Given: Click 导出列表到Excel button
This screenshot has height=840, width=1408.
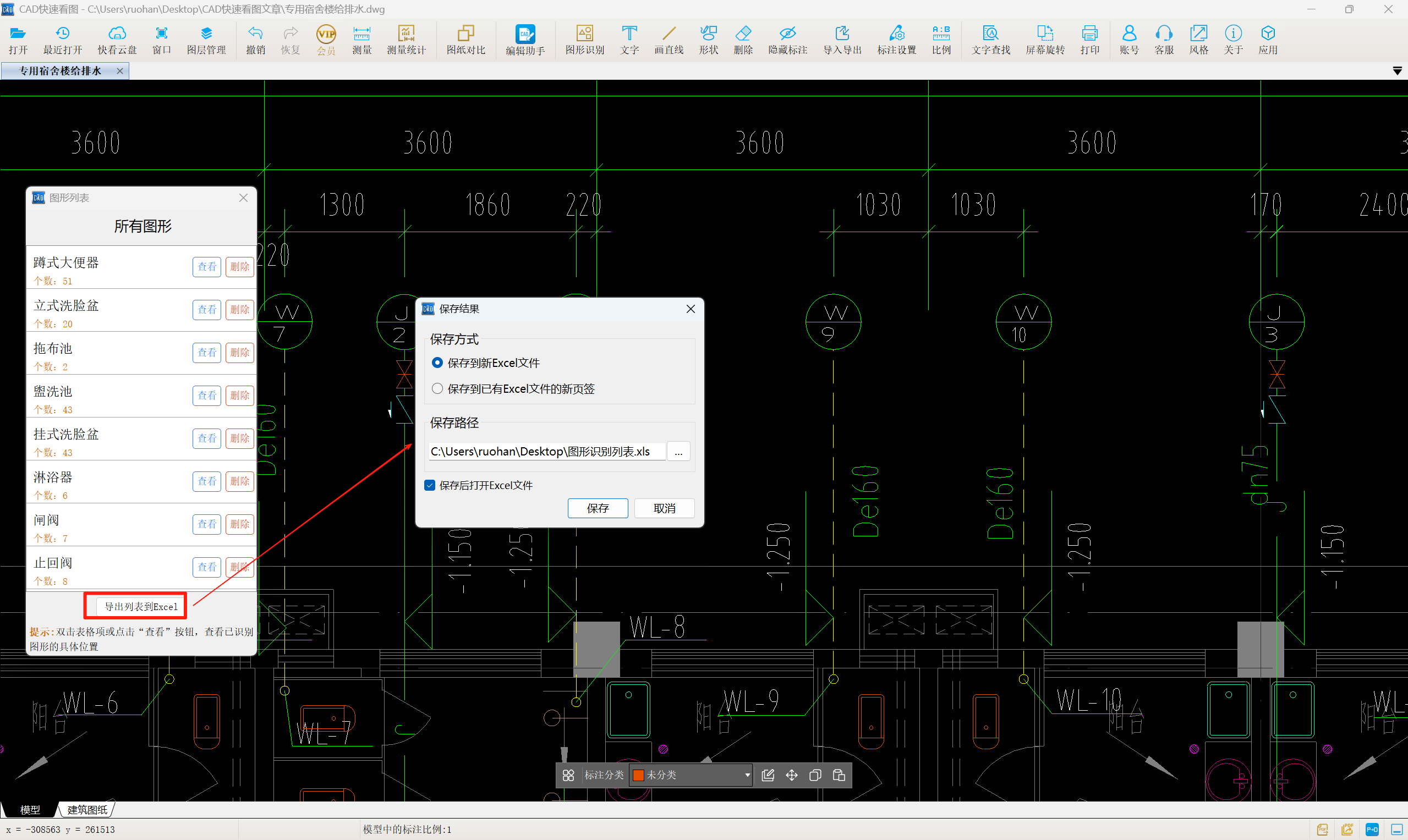Looking at the screenshot, I should pos(140,606).
